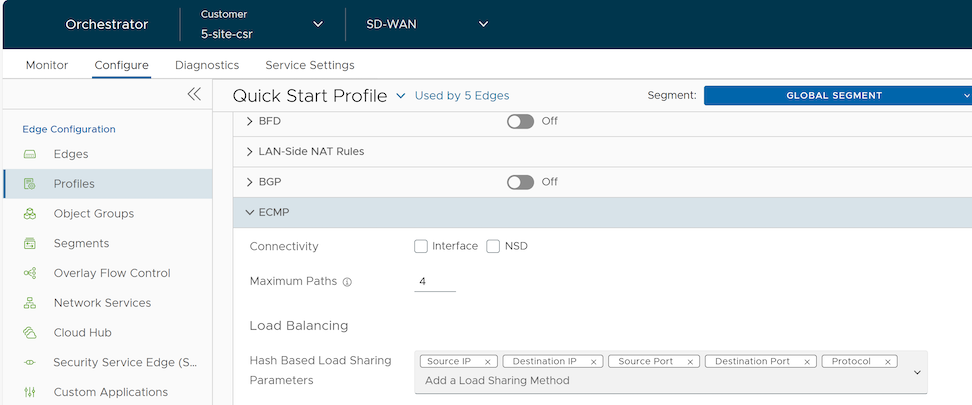Click the Cloud Hub icon
This screenshot has width=972, height=405.
tap(30, 333)
